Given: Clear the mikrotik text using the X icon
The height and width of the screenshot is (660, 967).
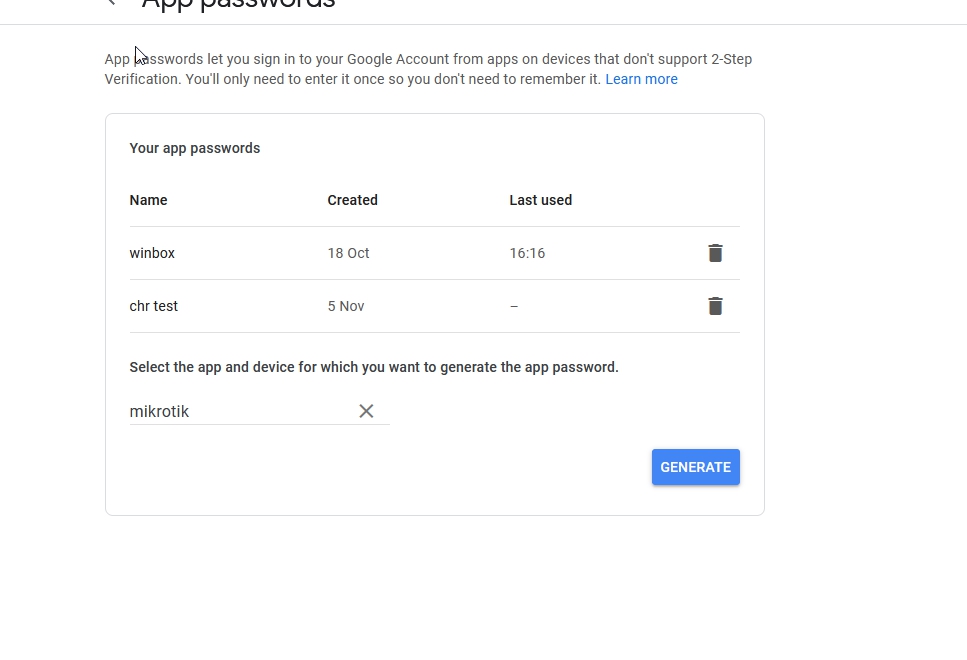Looking at the screenshot, I should pyautogui.click(x=366, y=410).
